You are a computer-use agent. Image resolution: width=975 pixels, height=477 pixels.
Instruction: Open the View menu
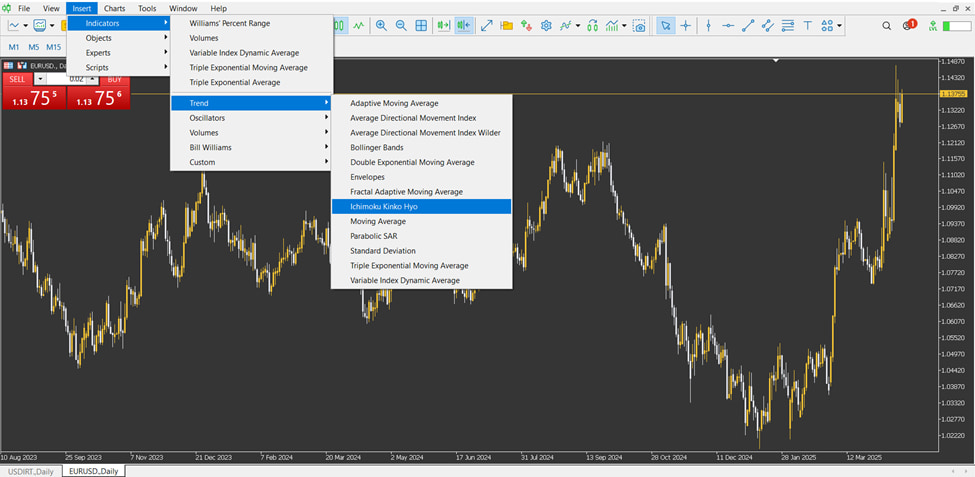[52, 9]
